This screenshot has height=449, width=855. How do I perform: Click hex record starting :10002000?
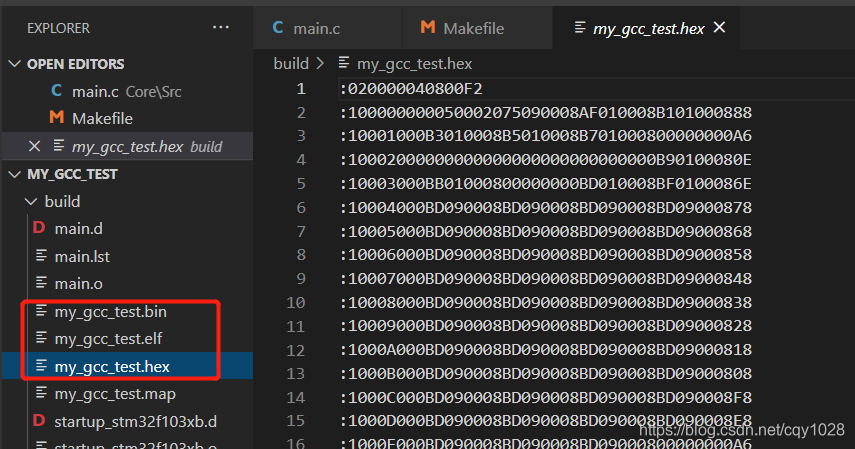(x=545, y=160)
